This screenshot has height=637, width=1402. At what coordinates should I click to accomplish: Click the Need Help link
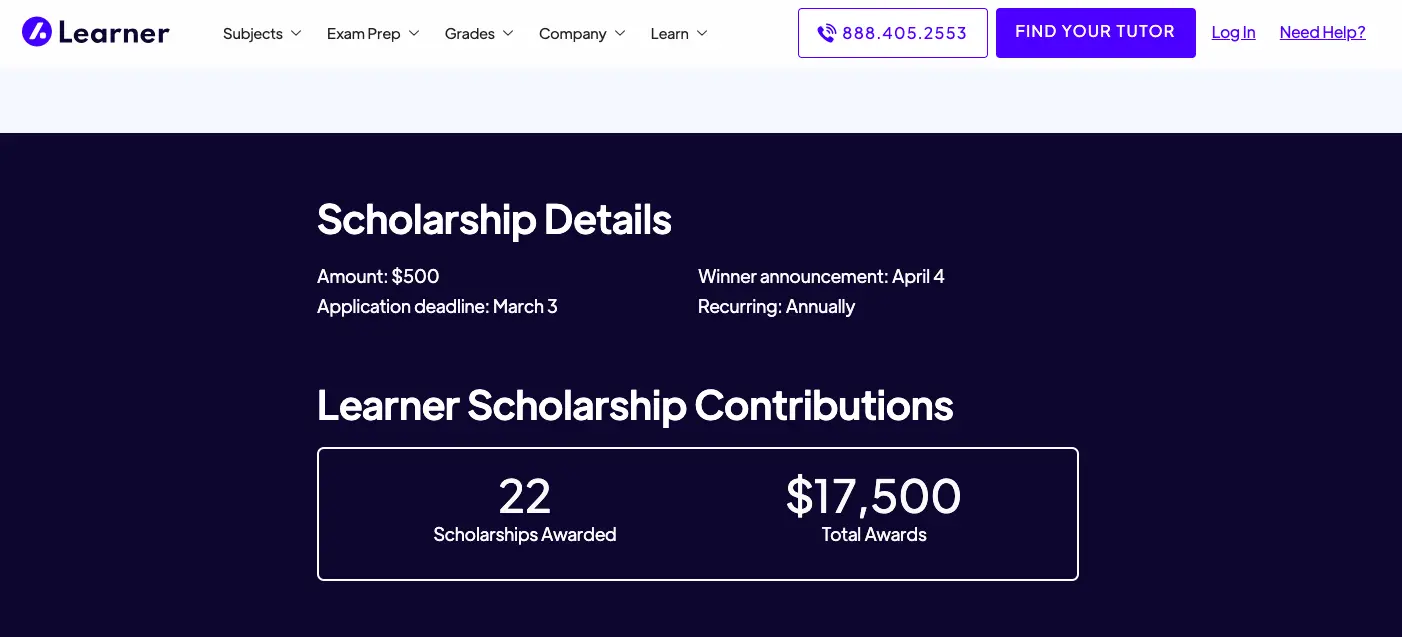click(x=1322, y=32)
